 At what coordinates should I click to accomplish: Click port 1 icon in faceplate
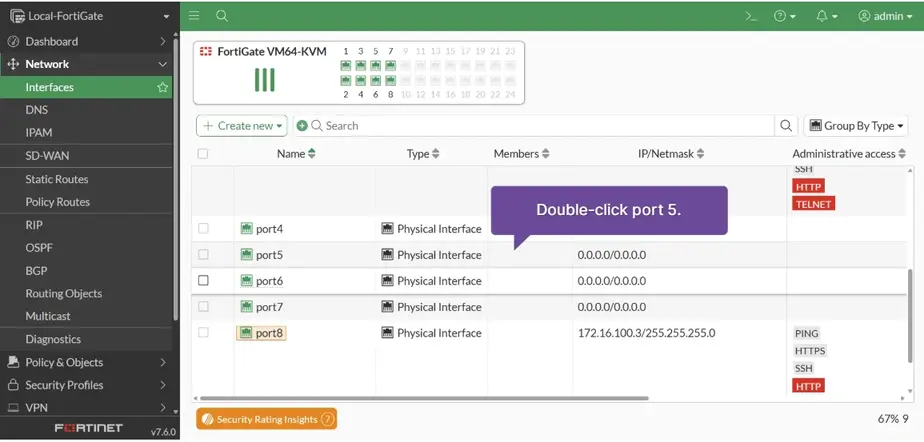346,65
